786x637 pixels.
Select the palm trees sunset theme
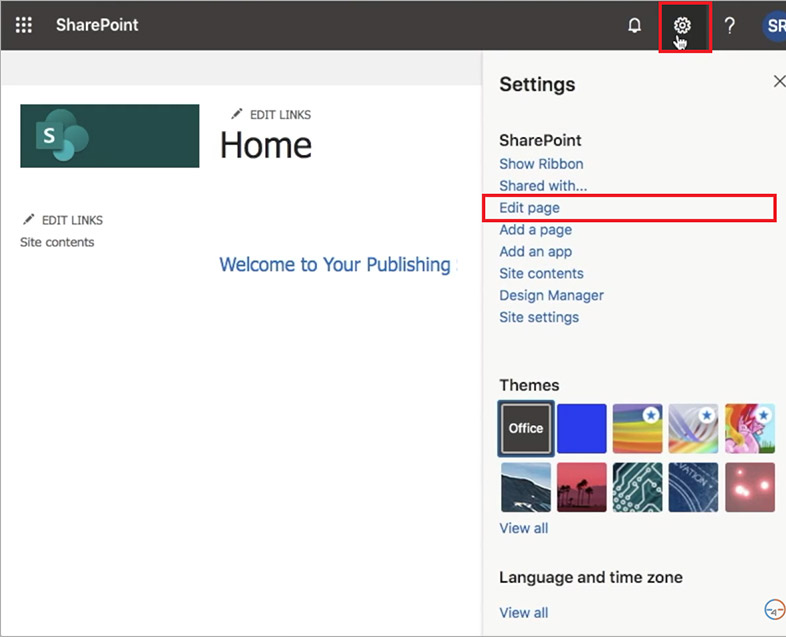coord(581,487)
